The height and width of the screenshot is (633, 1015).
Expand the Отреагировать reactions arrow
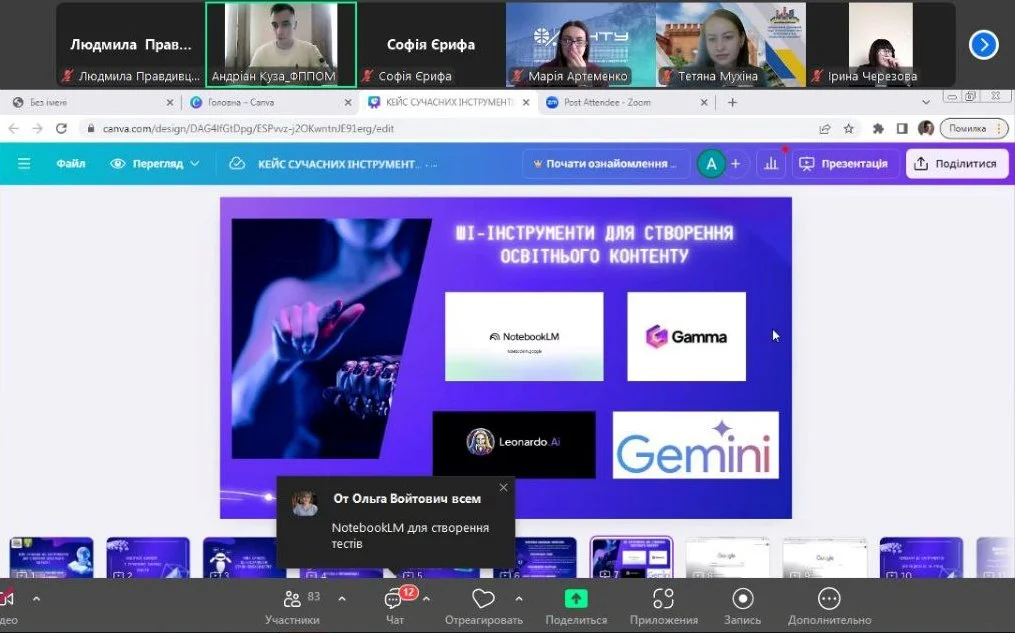(x=518, y=599)
